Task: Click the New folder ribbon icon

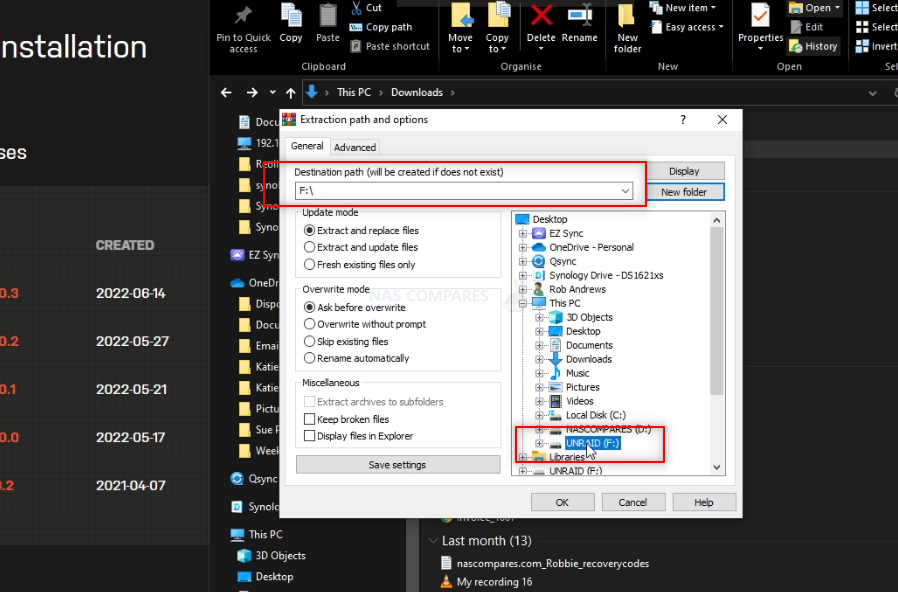Action: (x=627, y=16)
